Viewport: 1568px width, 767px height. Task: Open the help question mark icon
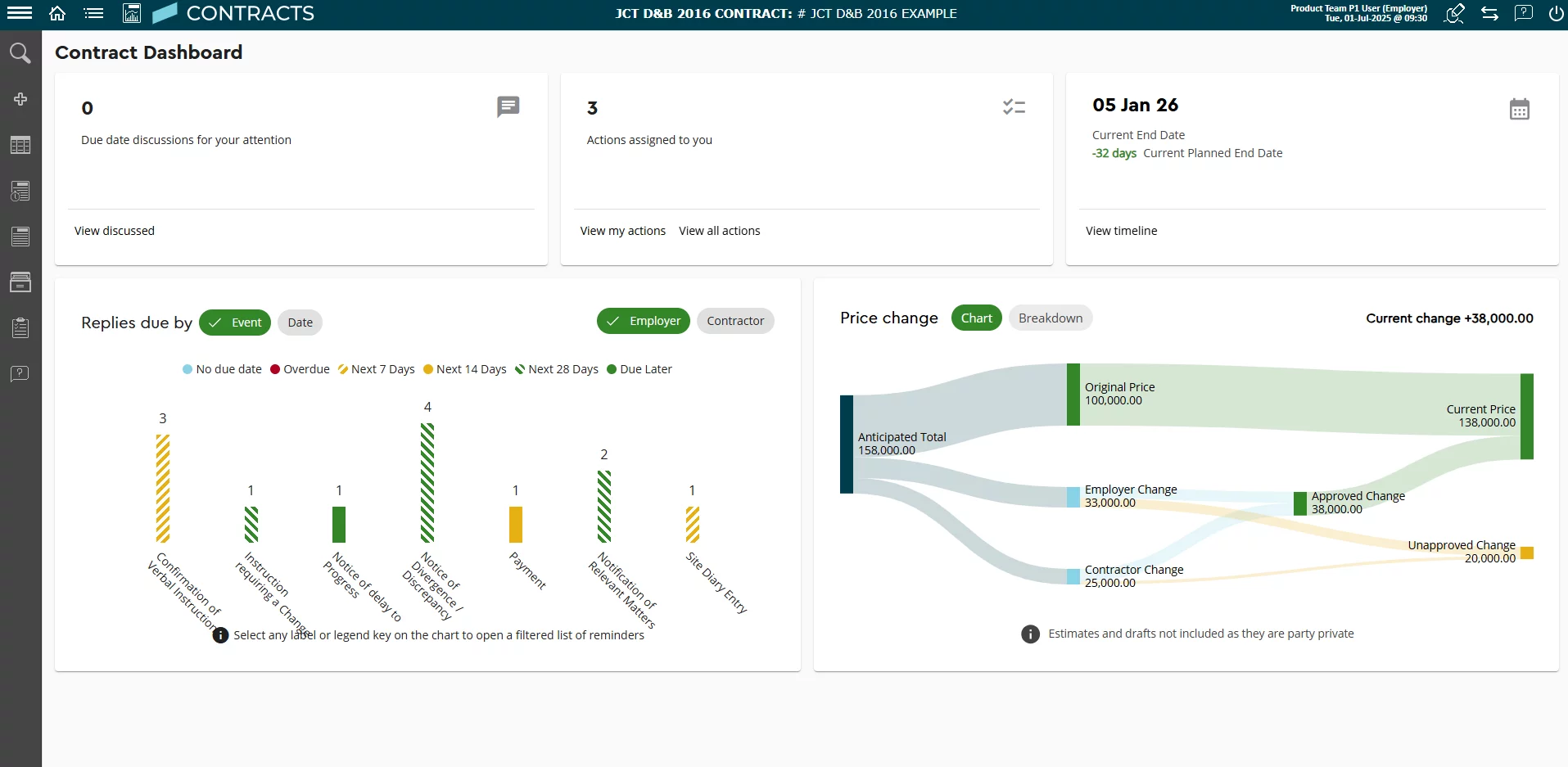coord(1523,13)
